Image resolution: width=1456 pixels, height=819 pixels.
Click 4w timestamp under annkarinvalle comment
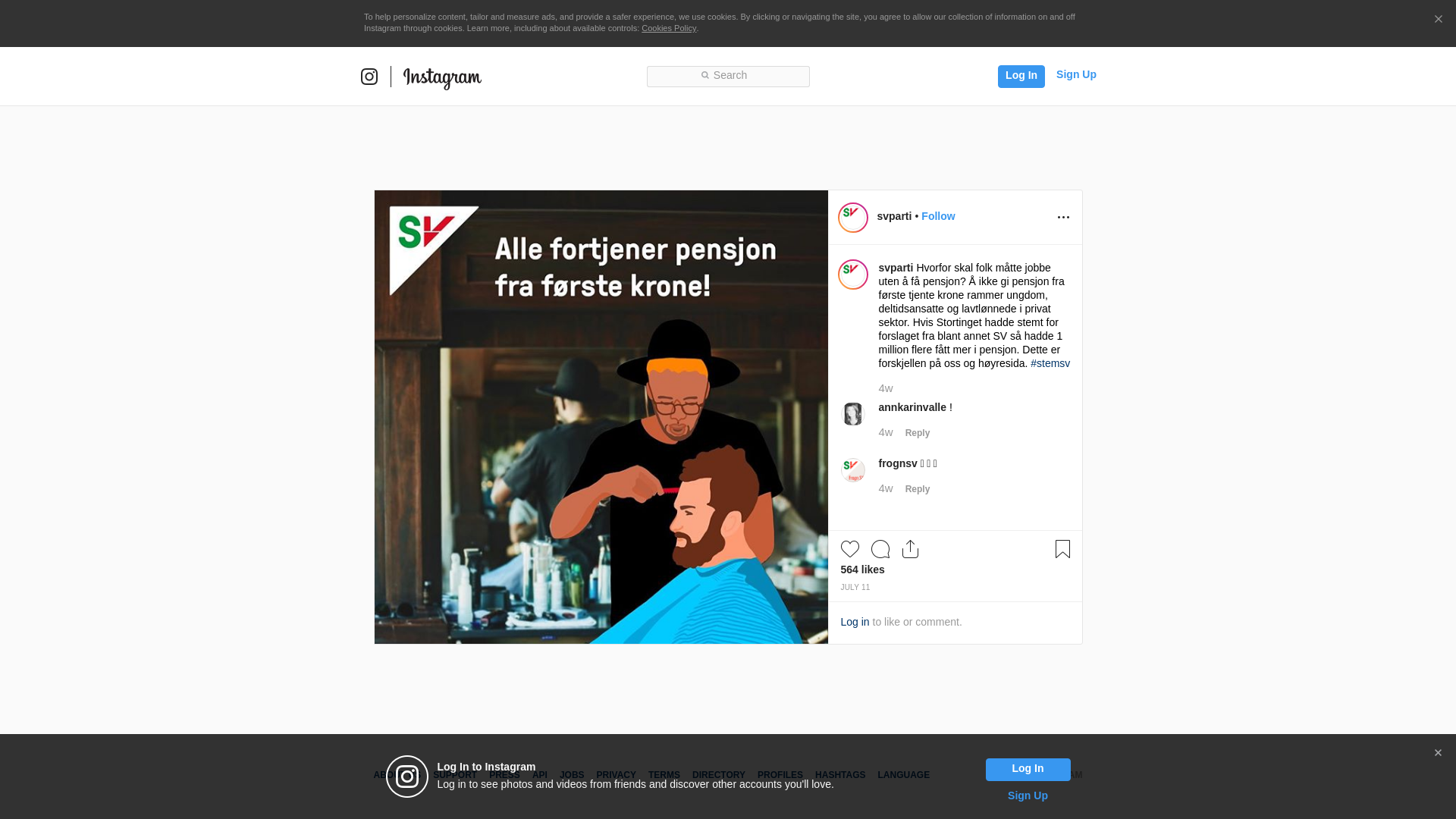[x=886, y=432]
